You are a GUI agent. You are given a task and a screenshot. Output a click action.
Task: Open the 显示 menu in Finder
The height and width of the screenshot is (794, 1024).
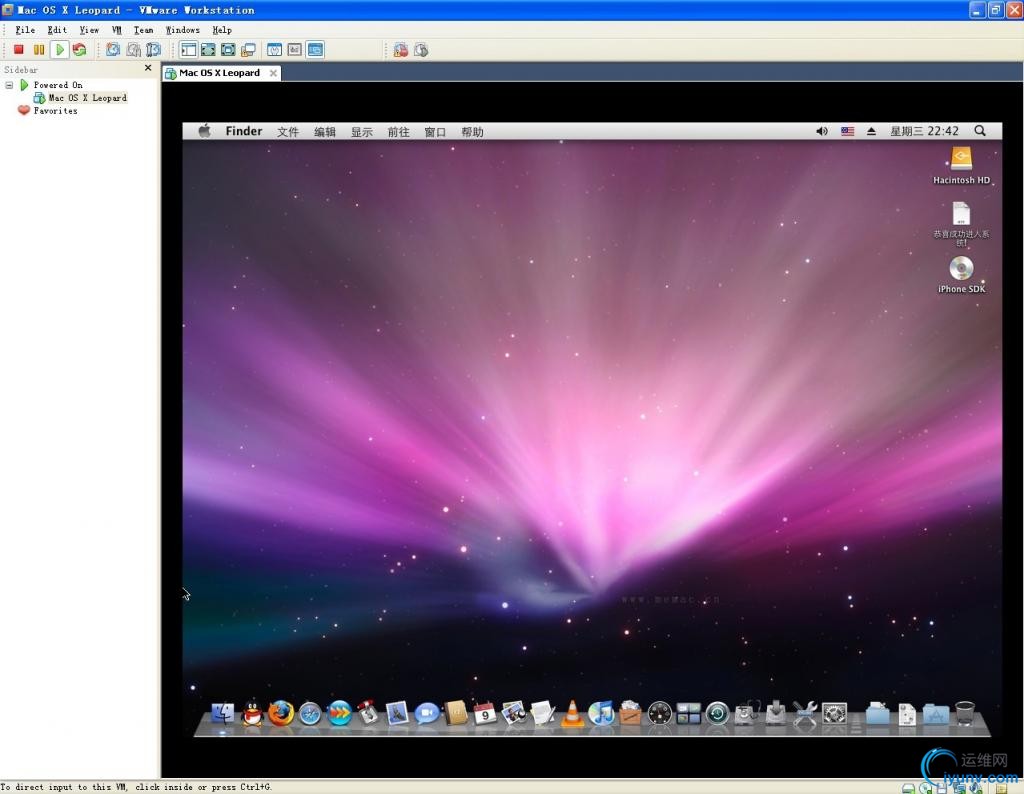362,132
